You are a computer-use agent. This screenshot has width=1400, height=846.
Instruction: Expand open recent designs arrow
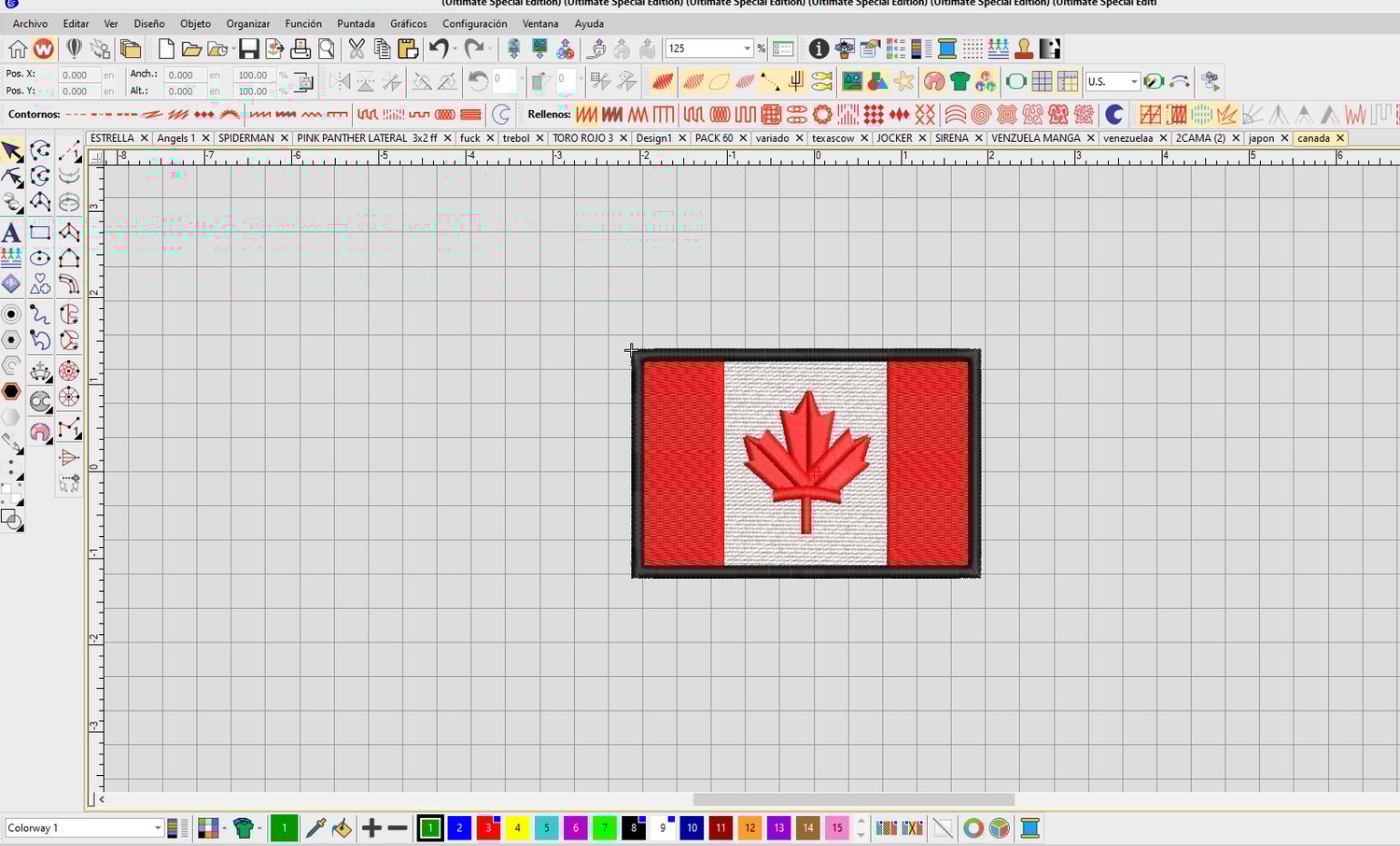pos(232,49)
